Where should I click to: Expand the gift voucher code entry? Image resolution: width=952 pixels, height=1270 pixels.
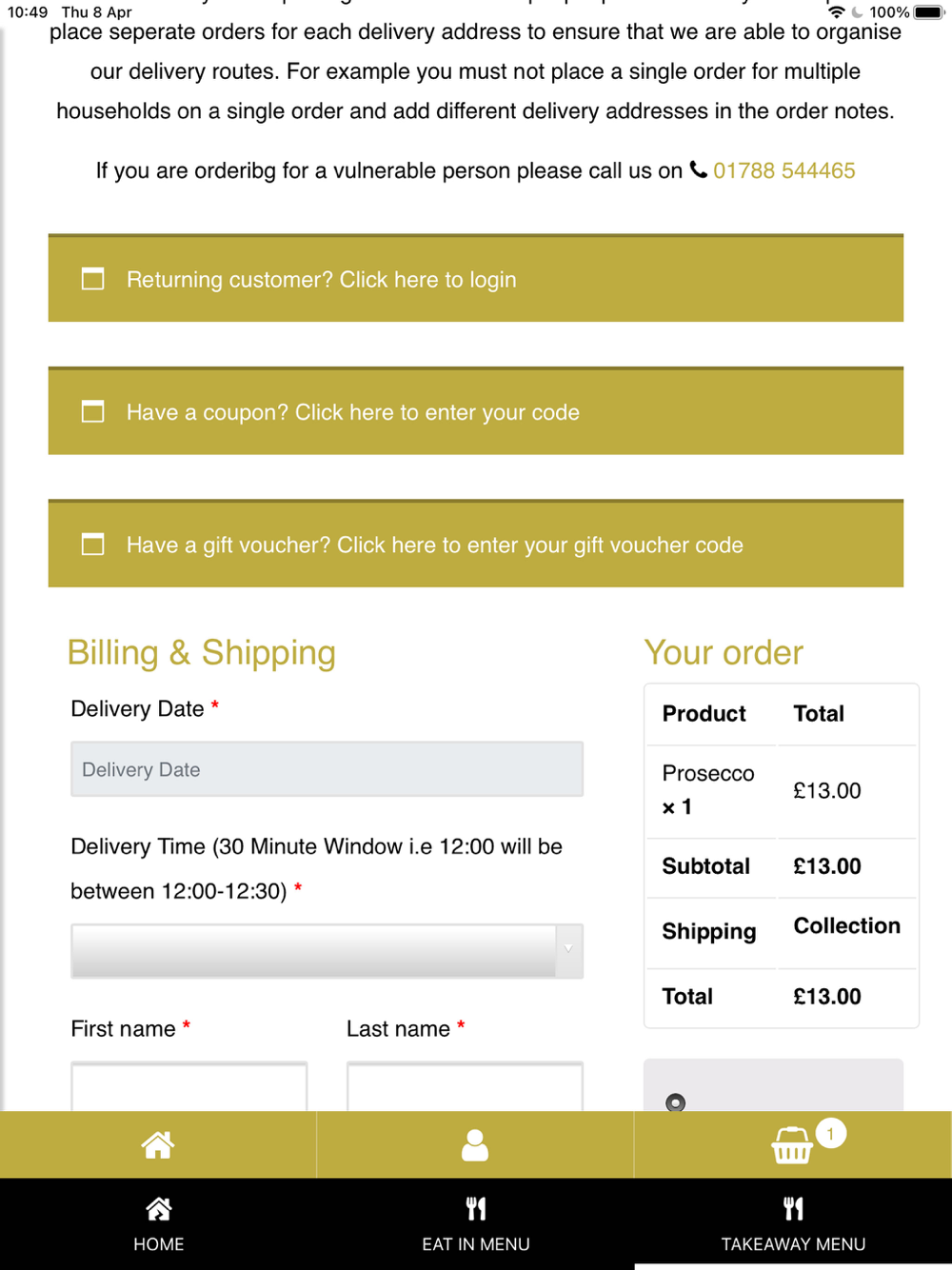540,546
